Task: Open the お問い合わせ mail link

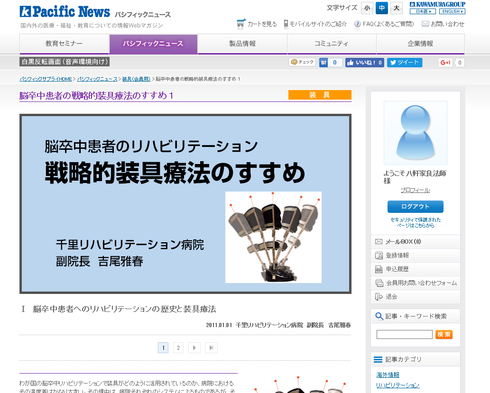Action: 443,24
